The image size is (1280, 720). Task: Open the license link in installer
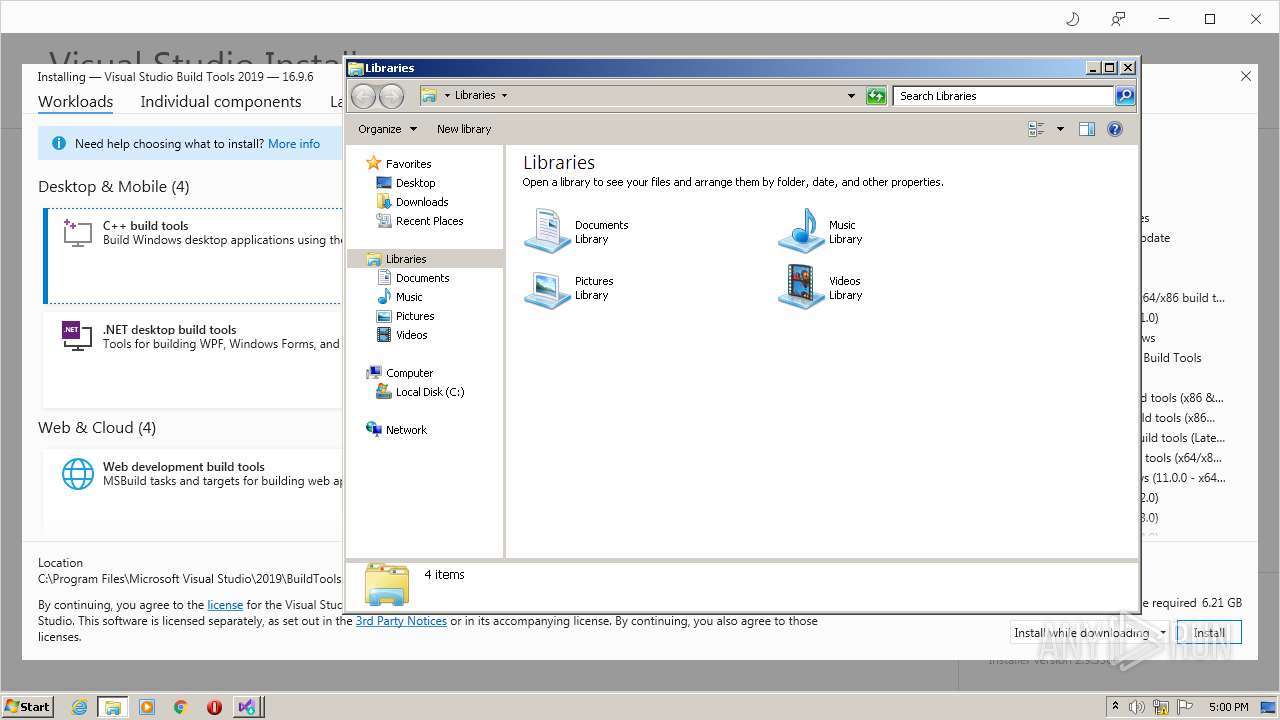[225, 605]
